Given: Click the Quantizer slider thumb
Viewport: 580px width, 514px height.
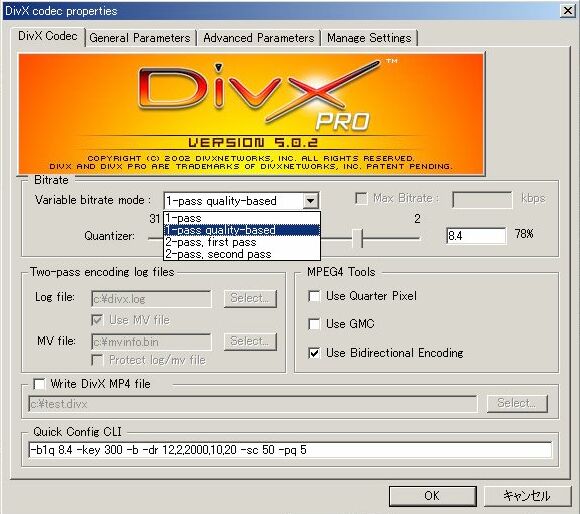Looking at the screenshot, I should 358,238.
